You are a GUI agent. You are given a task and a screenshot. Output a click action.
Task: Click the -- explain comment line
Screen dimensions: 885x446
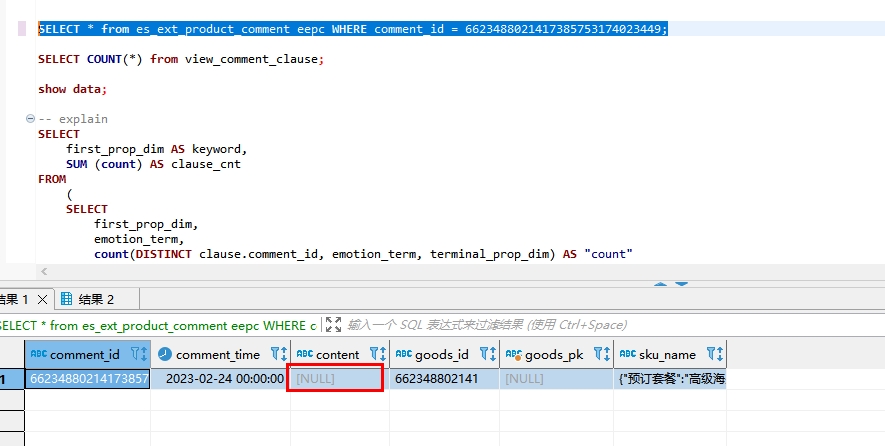pyautogui.click(x=73, y=119)
